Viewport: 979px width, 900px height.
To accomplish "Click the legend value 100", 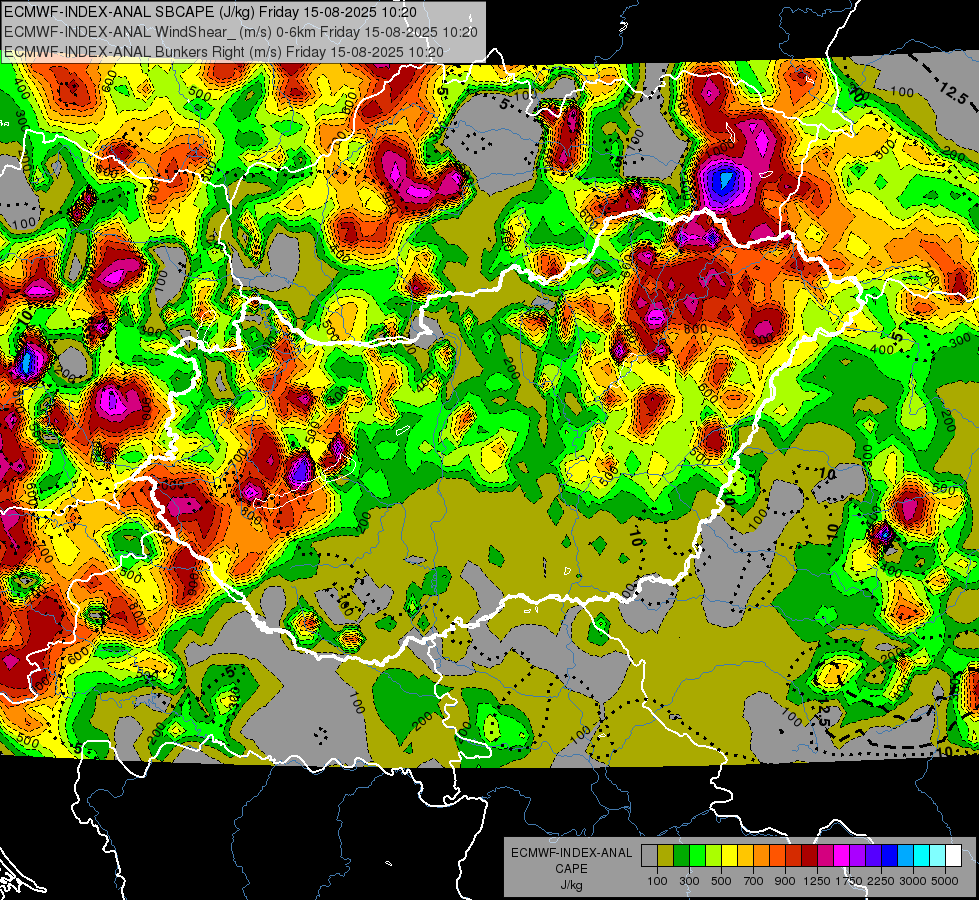I will [657, 881].
